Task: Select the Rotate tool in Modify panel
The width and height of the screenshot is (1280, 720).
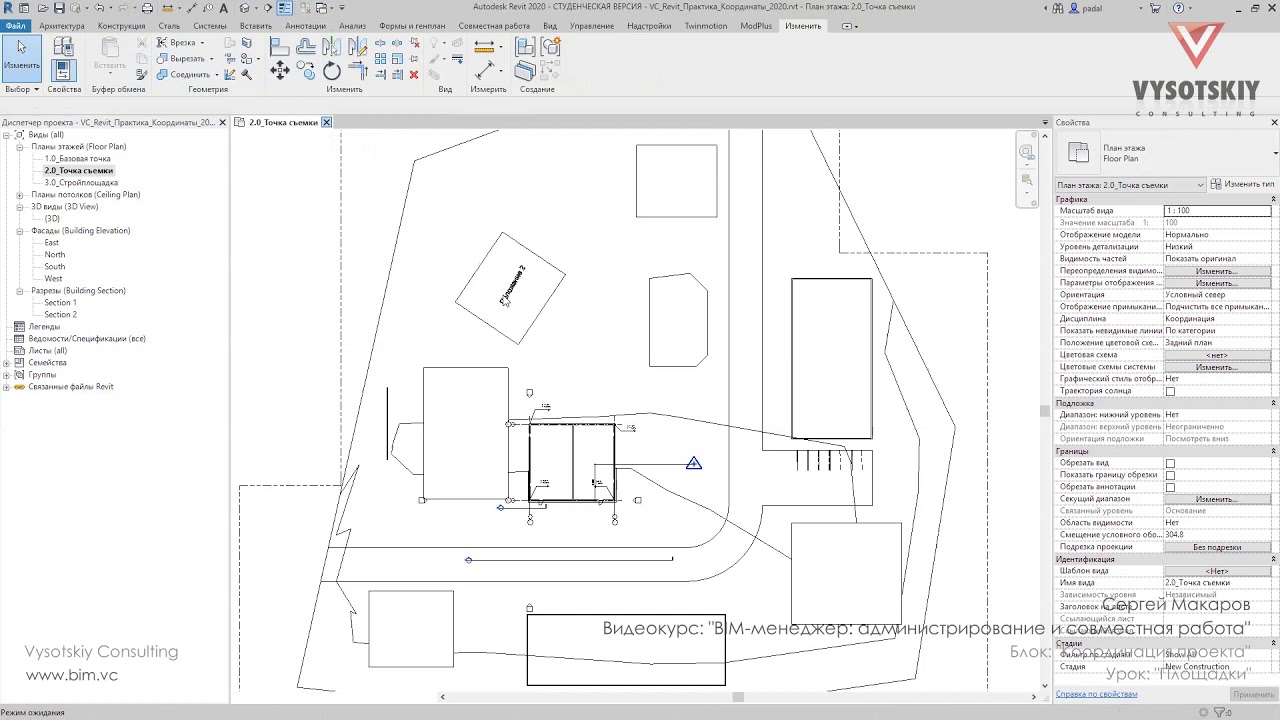Action: click(332, 70)
